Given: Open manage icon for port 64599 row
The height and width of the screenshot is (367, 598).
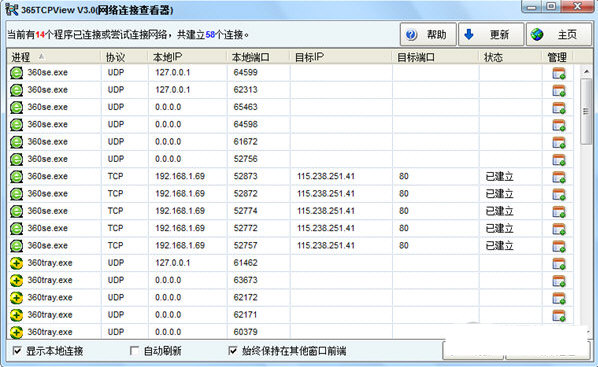Looking at the screenshot, I should (x=559, y=73).
